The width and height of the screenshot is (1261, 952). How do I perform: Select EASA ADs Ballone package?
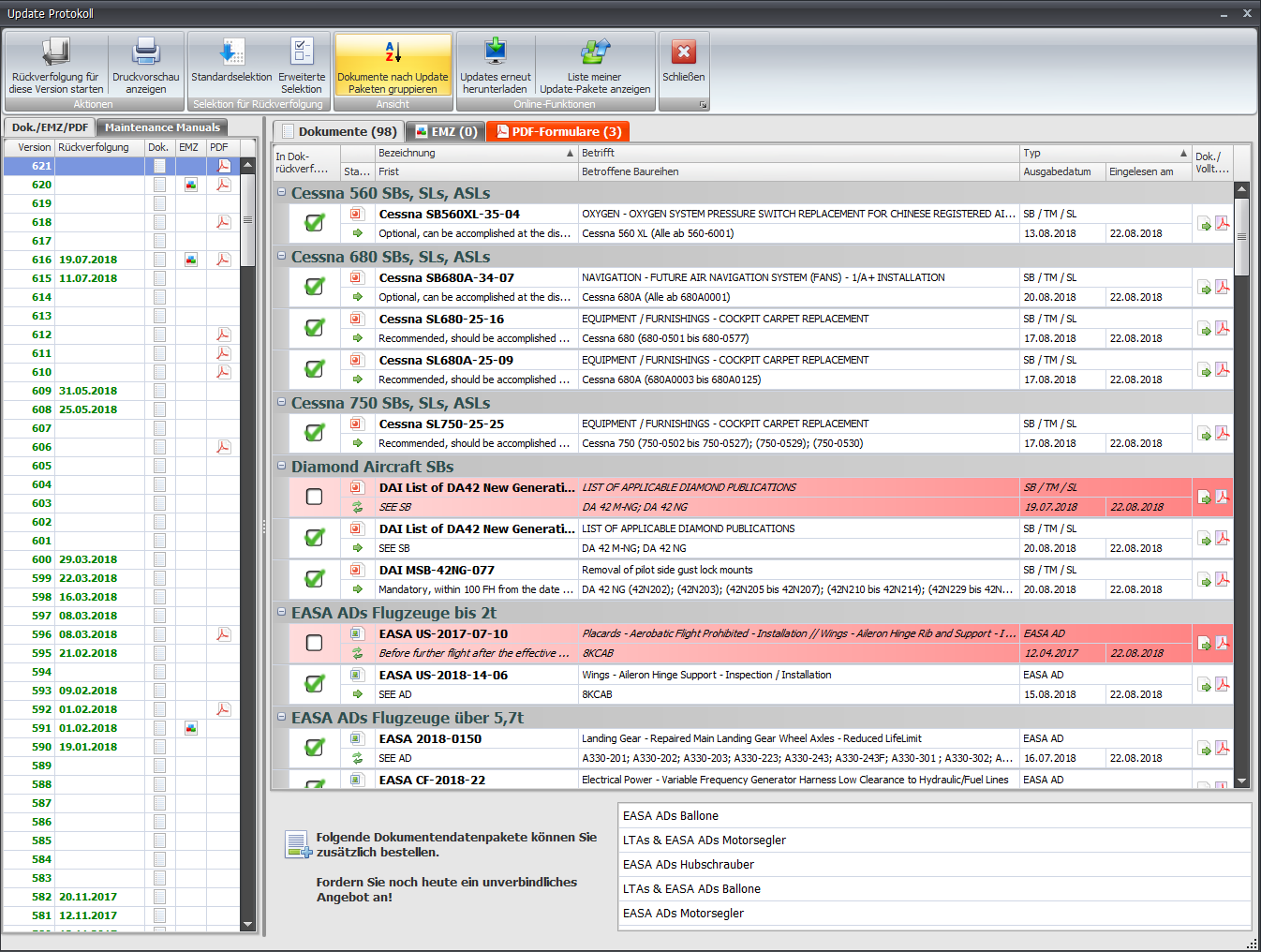(934, 816)
